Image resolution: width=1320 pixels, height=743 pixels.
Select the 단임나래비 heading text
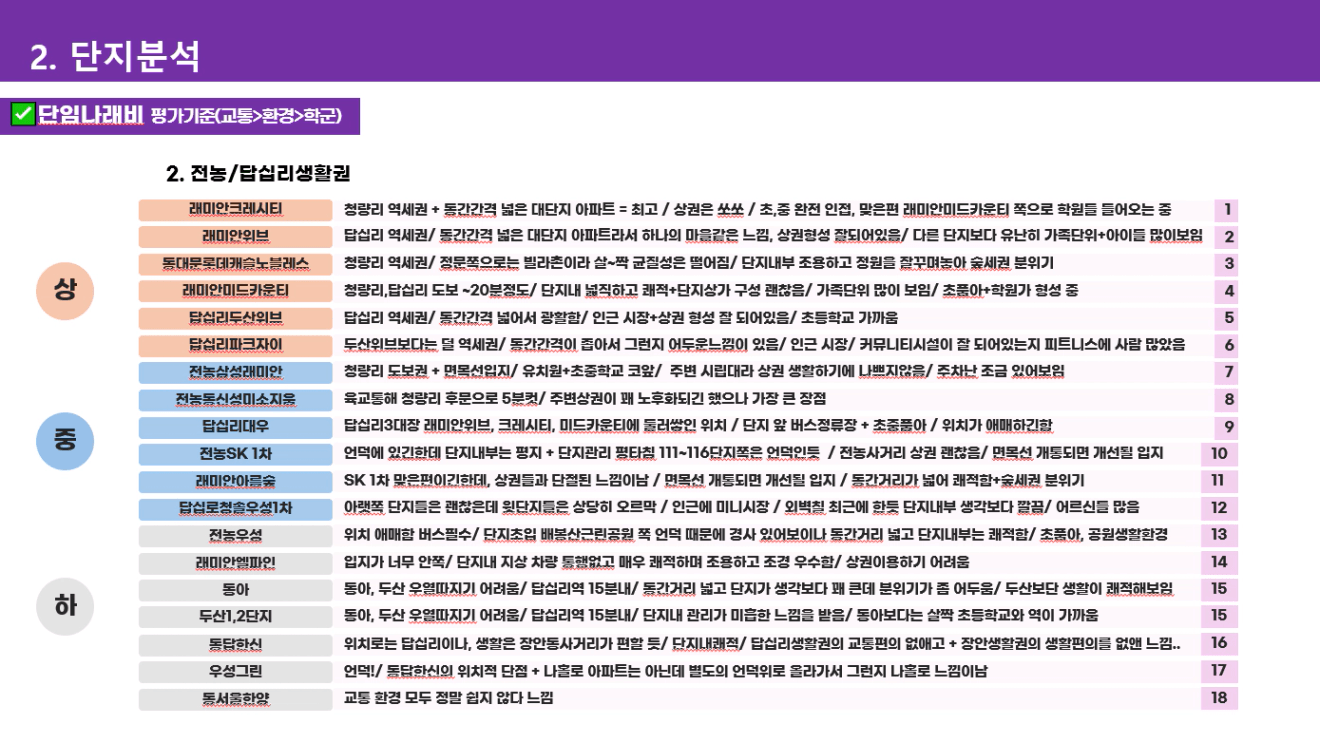91,115
